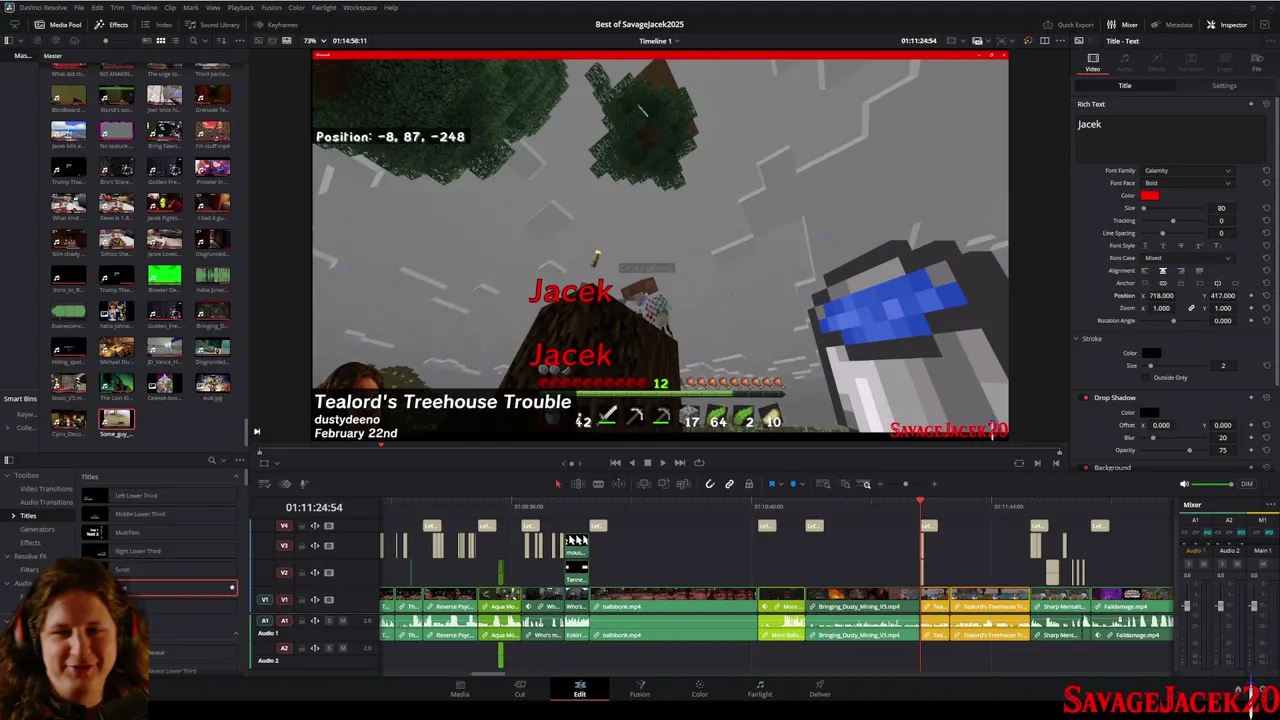Select the Selection Mode arrow tool
Image resolution: width=1280 pixels, height=720 pixels.
tap(558, 484)
